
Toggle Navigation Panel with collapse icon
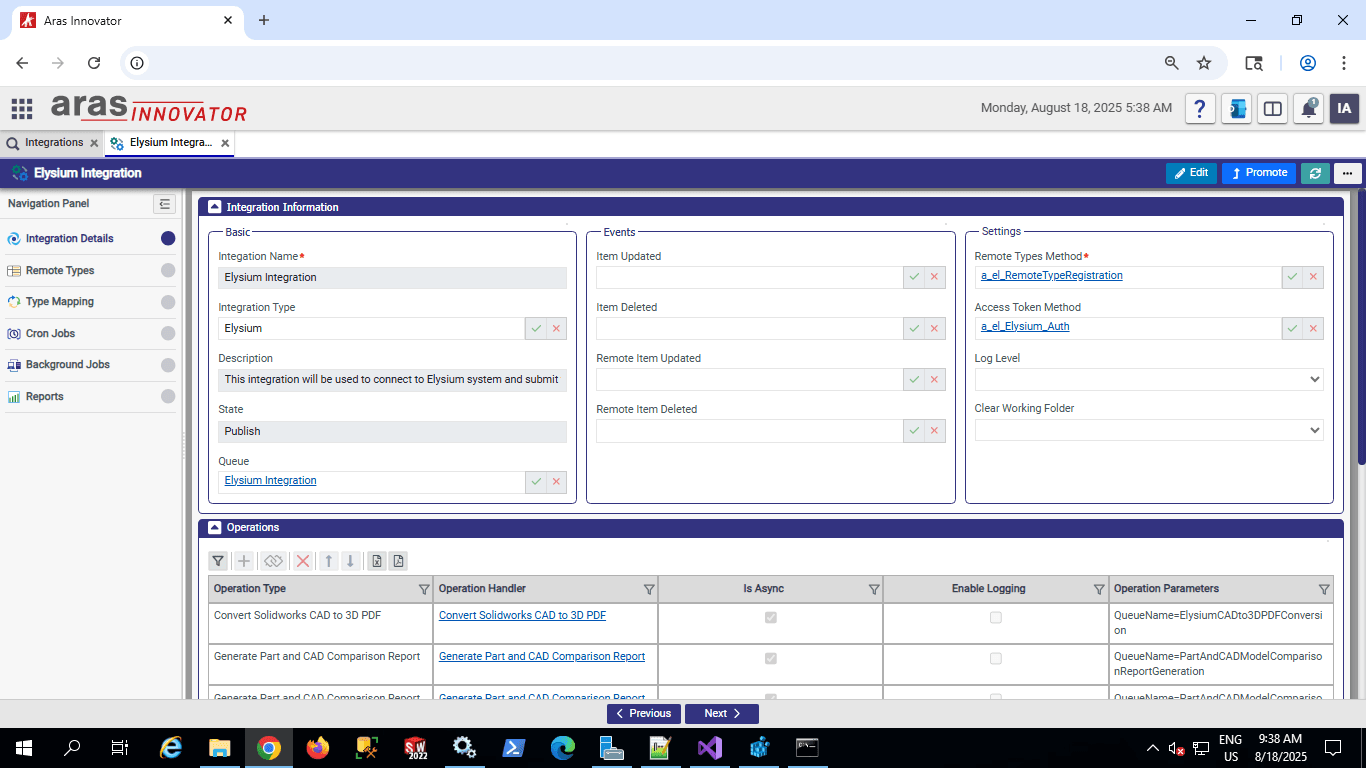pyautogui.click(x=165, y=204)
